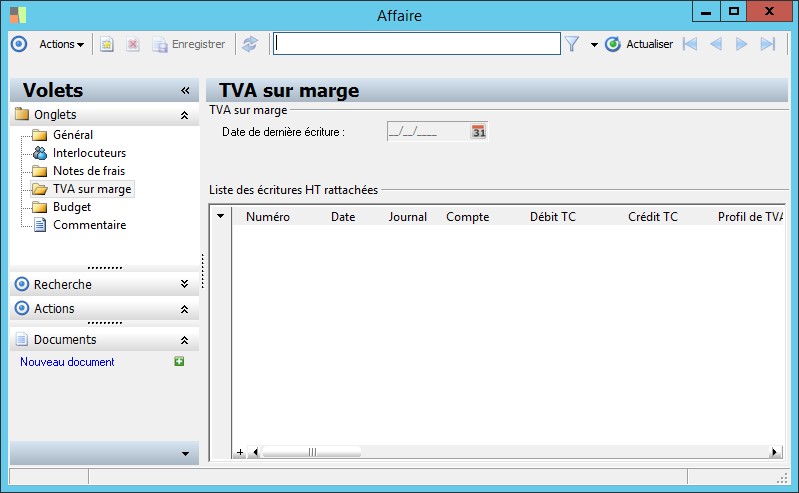
Task: Go to the previous record
Action: click(716, 44)
